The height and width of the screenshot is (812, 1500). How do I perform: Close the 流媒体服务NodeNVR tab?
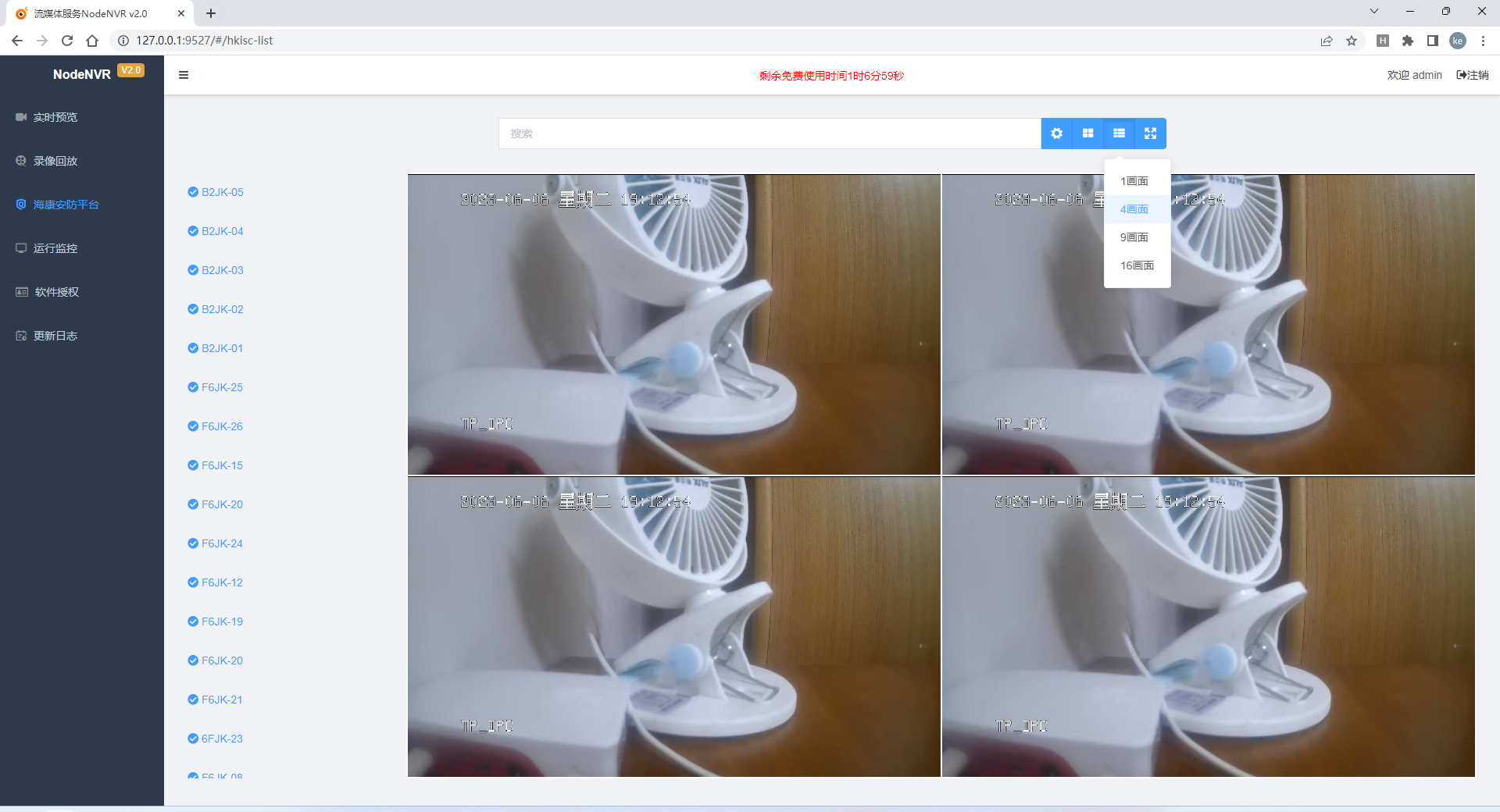(x=181, y=13)
